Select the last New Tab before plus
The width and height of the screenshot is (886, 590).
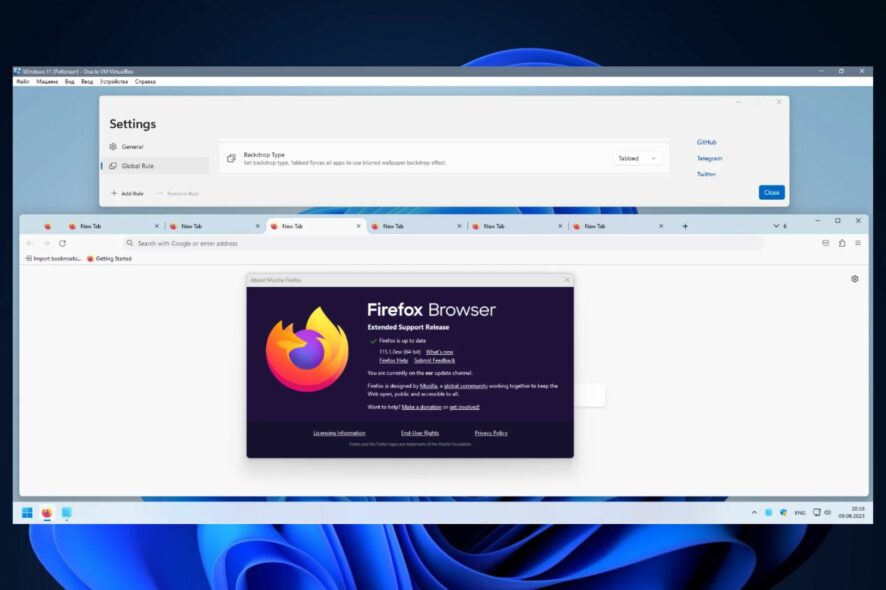tap(619, 226)
